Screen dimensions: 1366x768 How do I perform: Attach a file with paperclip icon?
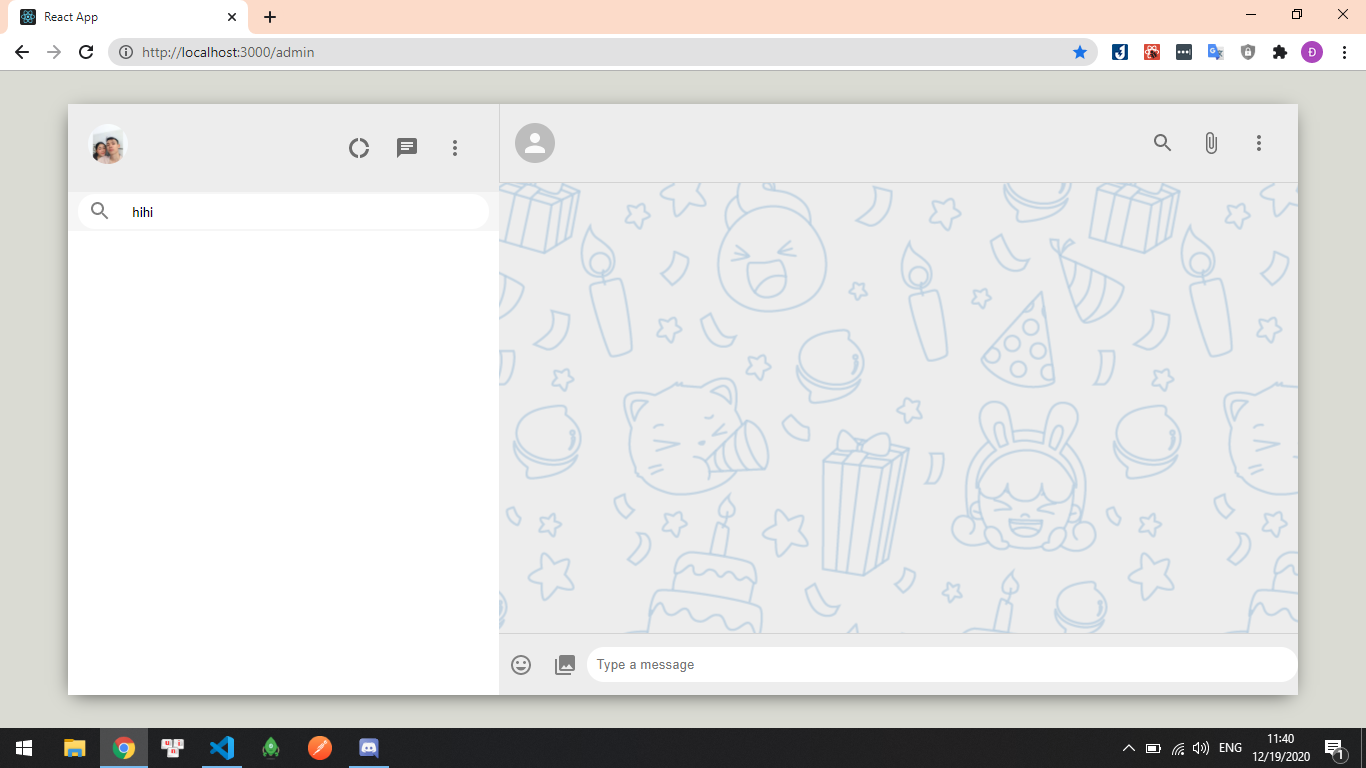point(1211,143)
